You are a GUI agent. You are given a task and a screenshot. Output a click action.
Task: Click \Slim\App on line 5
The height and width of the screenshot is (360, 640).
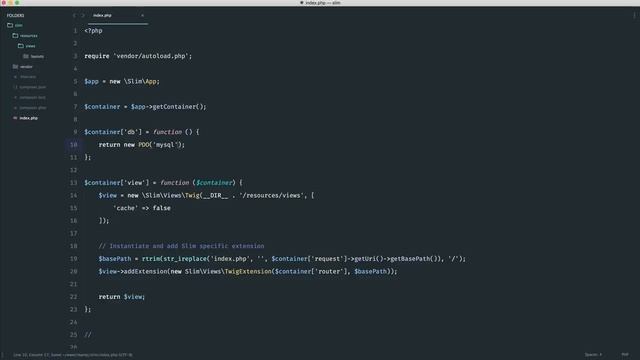pyautogui.click(x=141, y=81)
